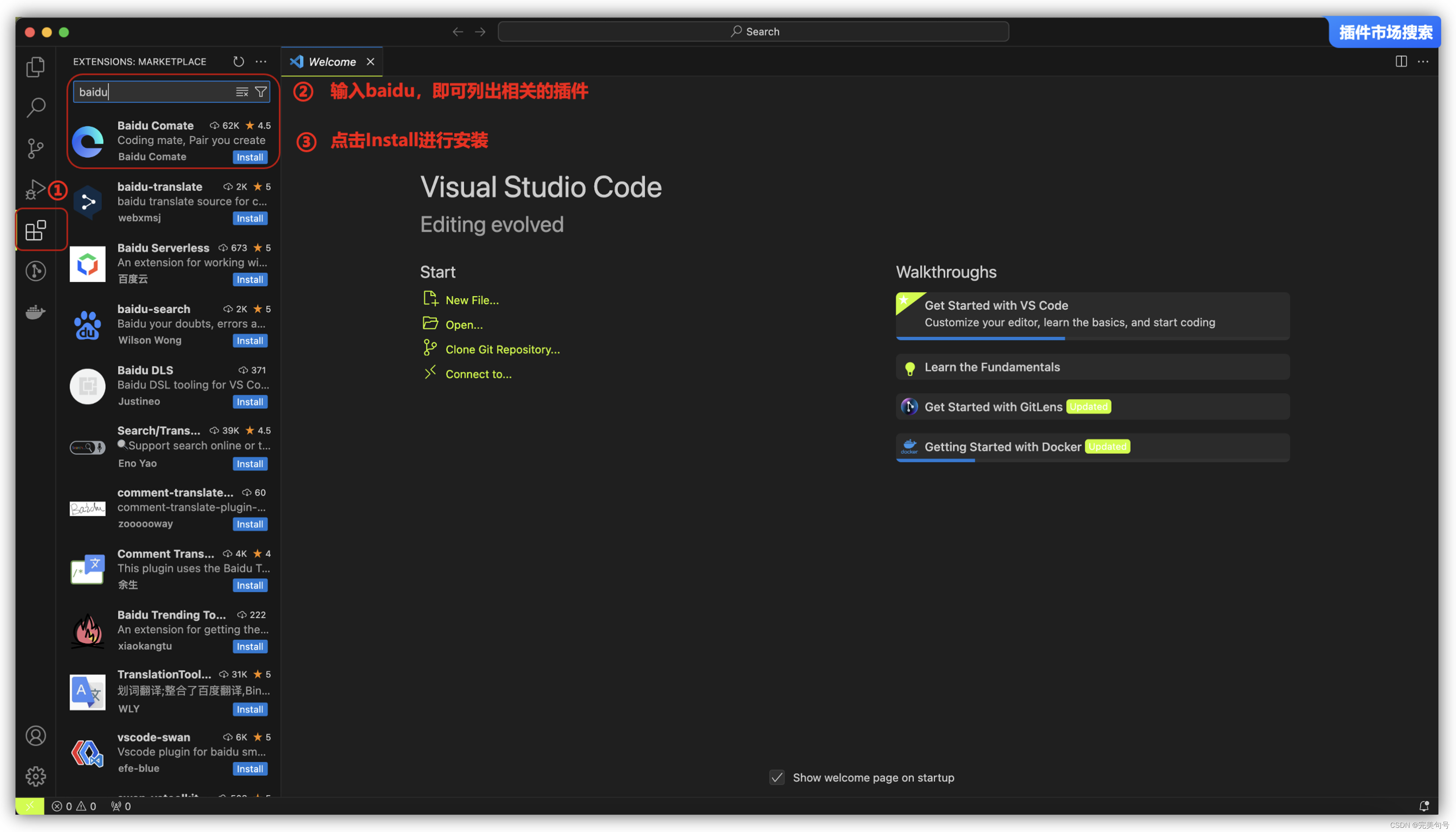
Task: Click the Clone Git Repository branch icon
Action: tap(430, 348)
